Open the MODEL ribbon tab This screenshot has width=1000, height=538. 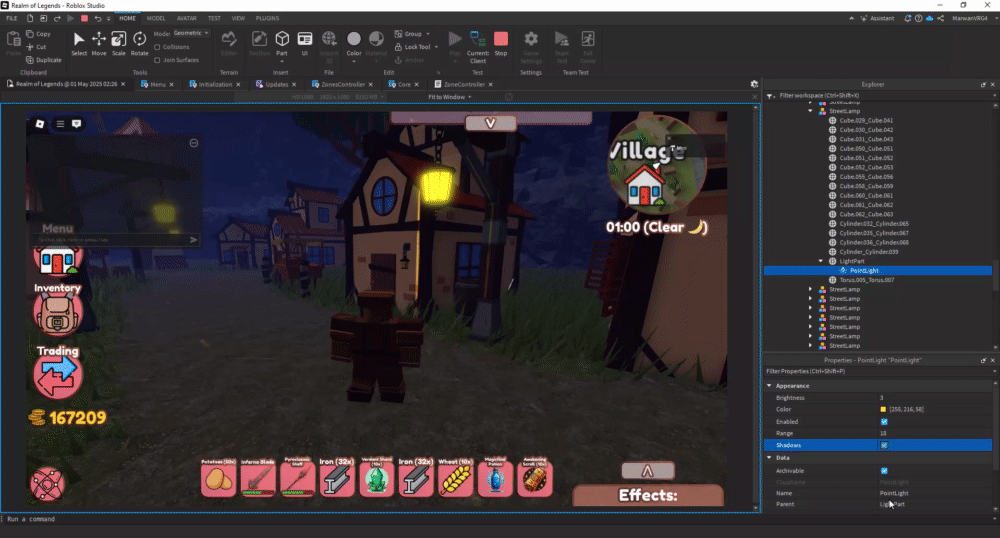click(x=156, y=18)
